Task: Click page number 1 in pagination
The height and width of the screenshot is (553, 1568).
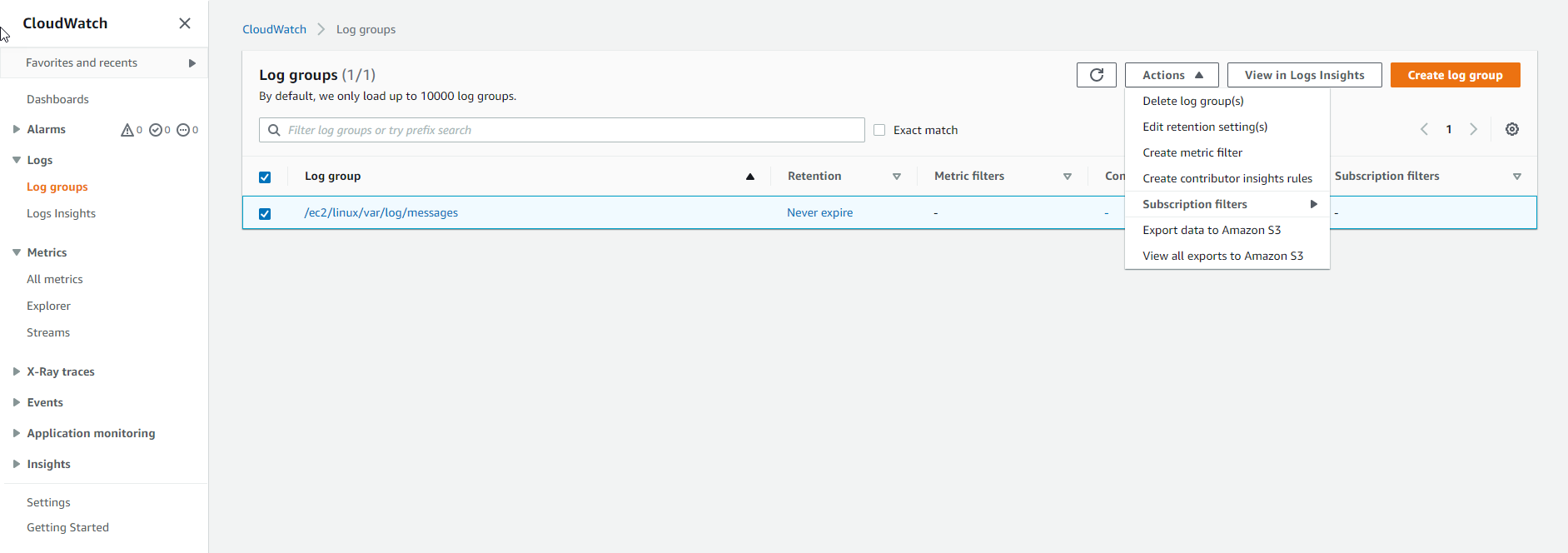Action: point(1449,129)
